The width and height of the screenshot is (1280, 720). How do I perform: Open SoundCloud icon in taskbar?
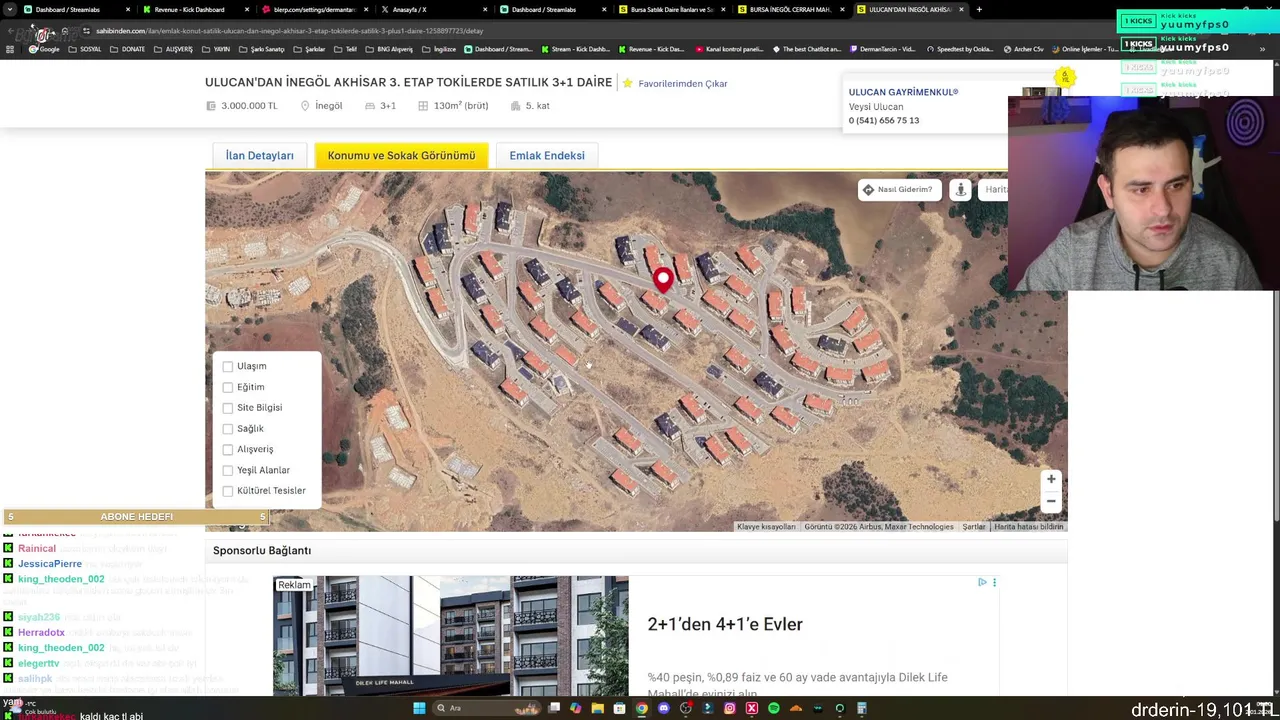(x=795, y=708)
